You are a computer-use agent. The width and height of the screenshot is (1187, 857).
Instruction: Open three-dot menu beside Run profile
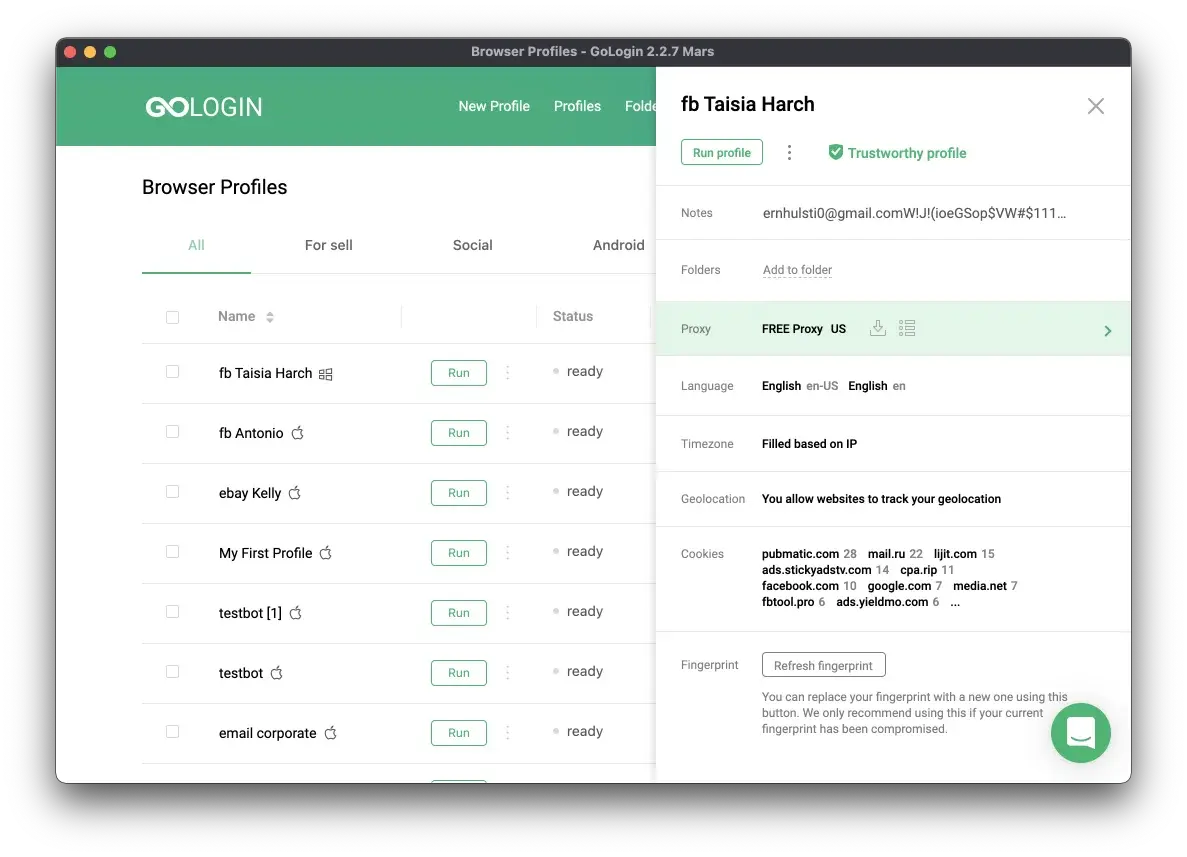(789, 153)
